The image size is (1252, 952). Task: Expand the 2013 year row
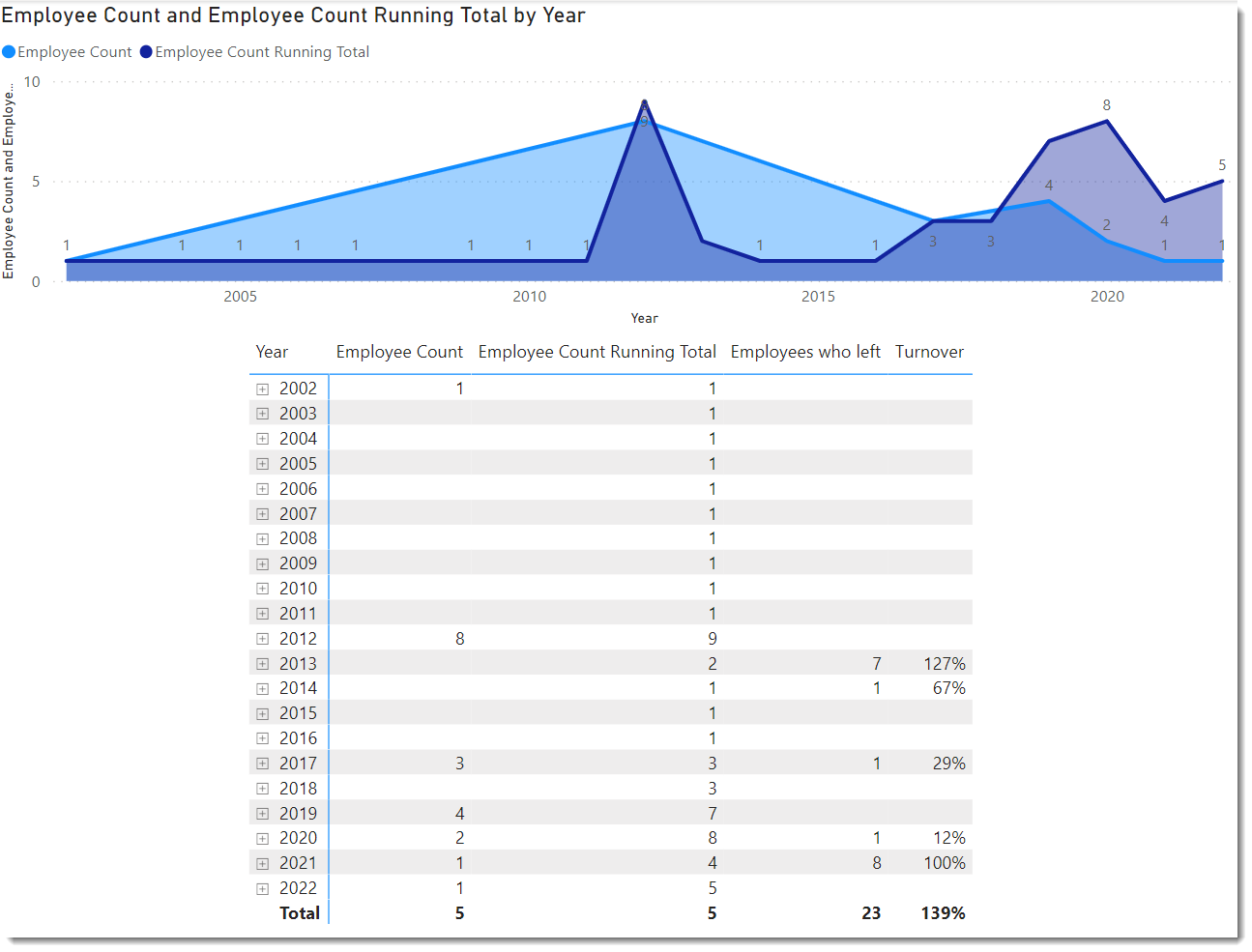coord(262,664)
